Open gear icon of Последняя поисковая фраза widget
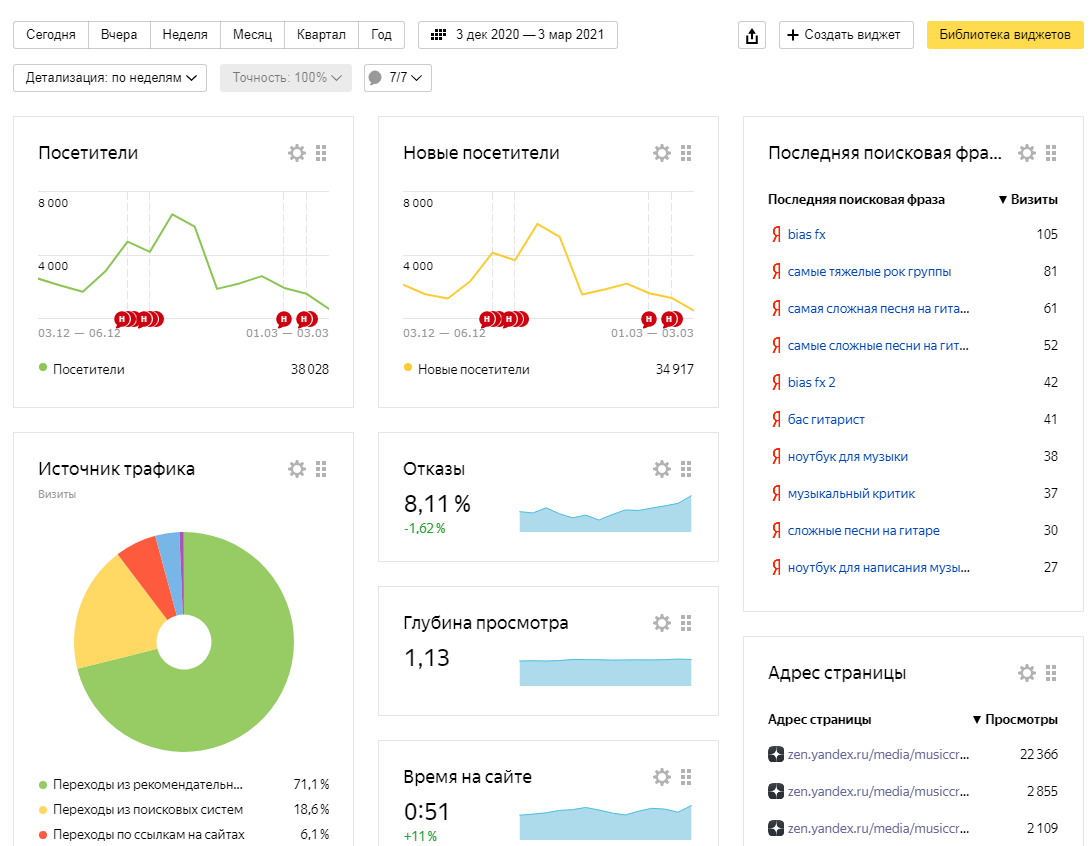The image size is (1092, 846). [x=1027, y=153]
